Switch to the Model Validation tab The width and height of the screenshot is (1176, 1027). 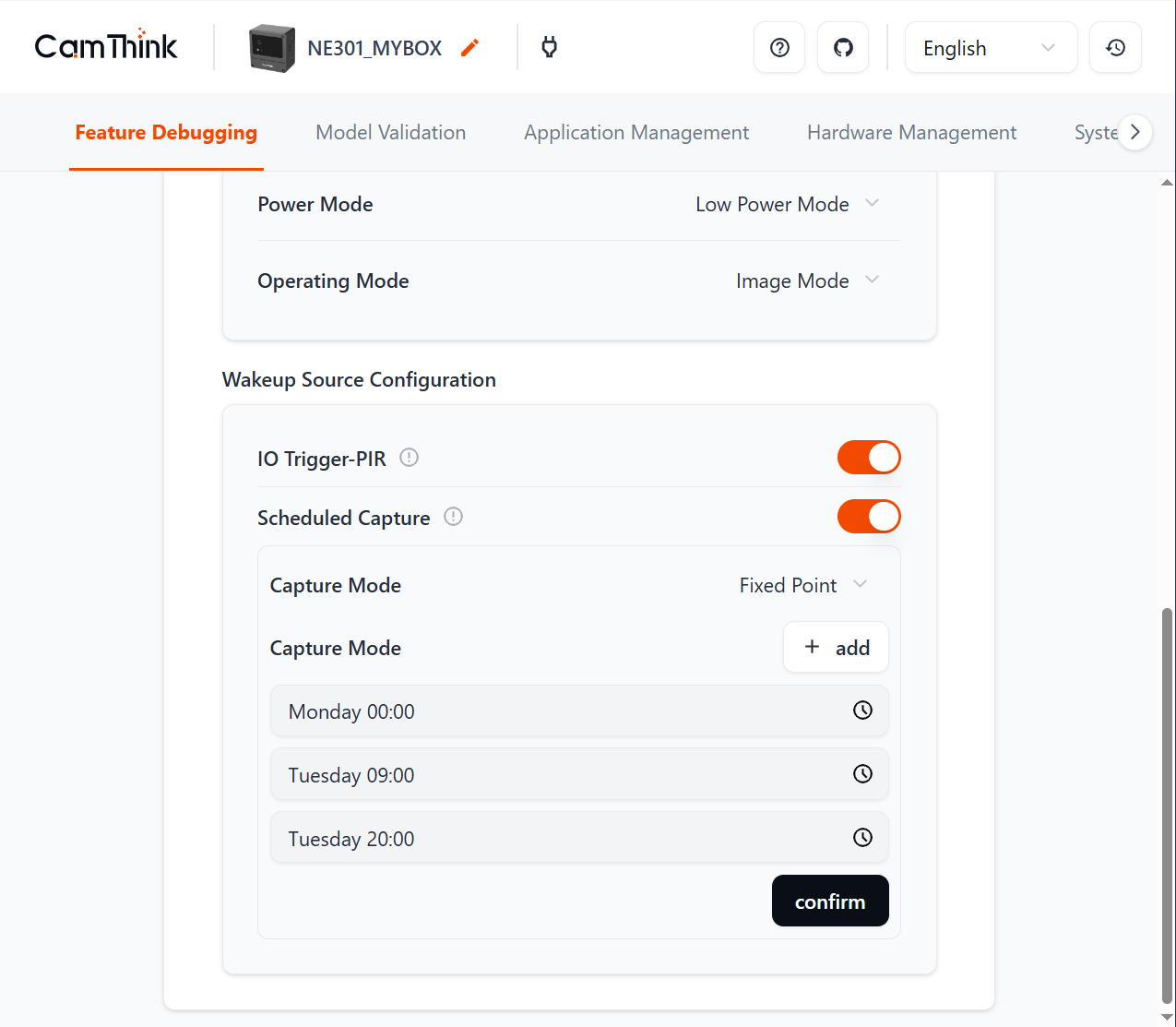point(390,133)
